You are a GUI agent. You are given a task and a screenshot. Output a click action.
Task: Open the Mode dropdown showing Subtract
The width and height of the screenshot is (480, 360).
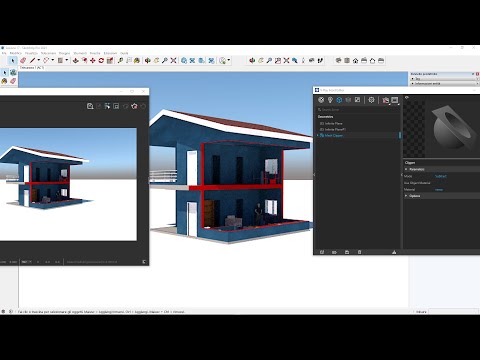(x=441, y=176)
